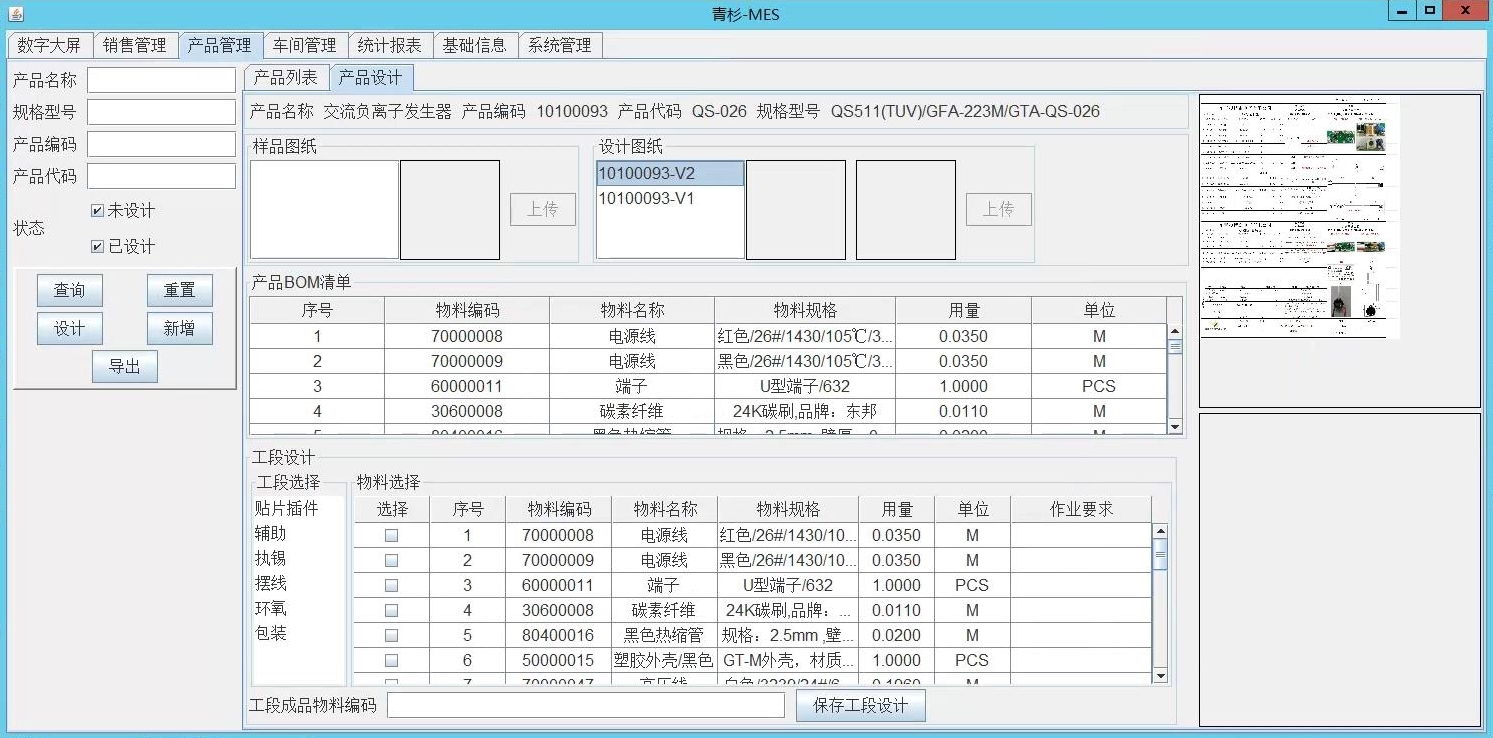This screenshot has height=738, width=1493.
Task: Select drawing 10100093-V1 in 设计图纸 list
Action: 646,199
